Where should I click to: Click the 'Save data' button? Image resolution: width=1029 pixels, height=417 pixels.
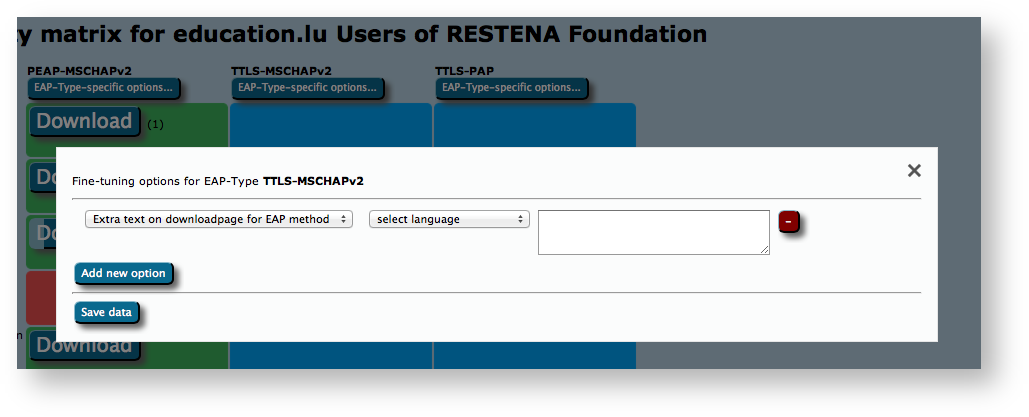106,312
